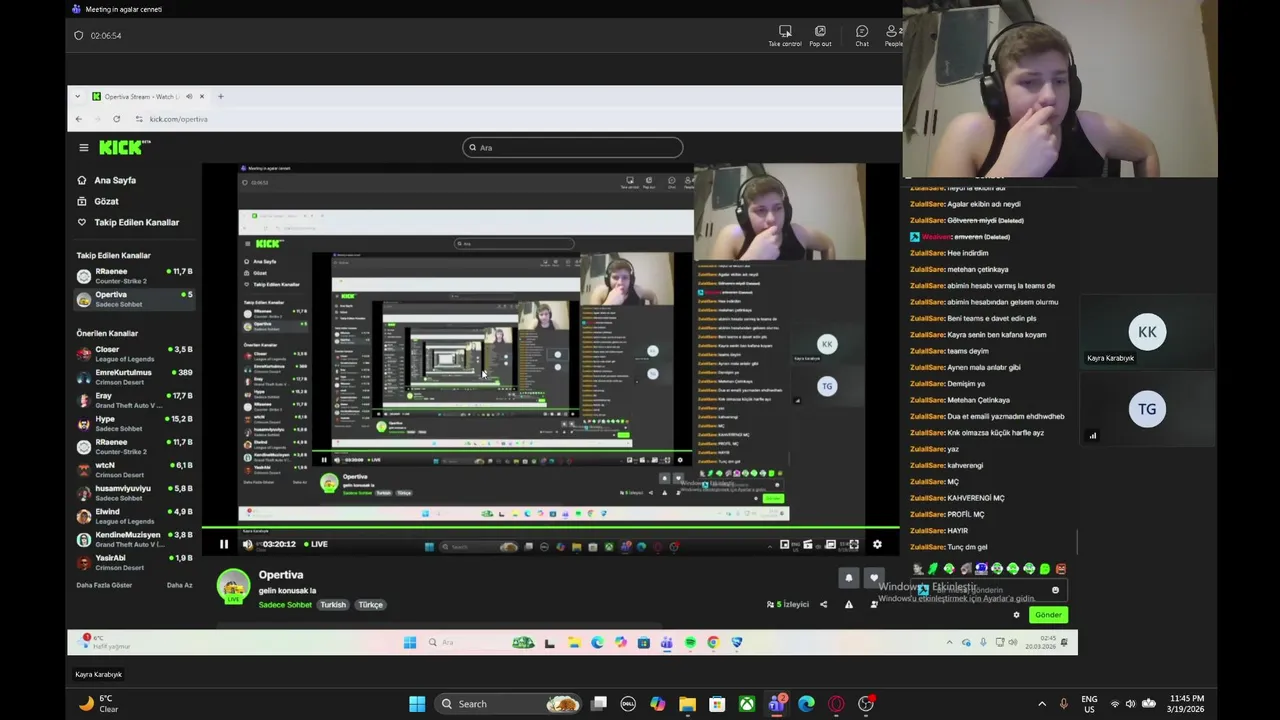Jump to LIVE in stream player
Viewport: 1280px width, 720px height.
point(316,544)
